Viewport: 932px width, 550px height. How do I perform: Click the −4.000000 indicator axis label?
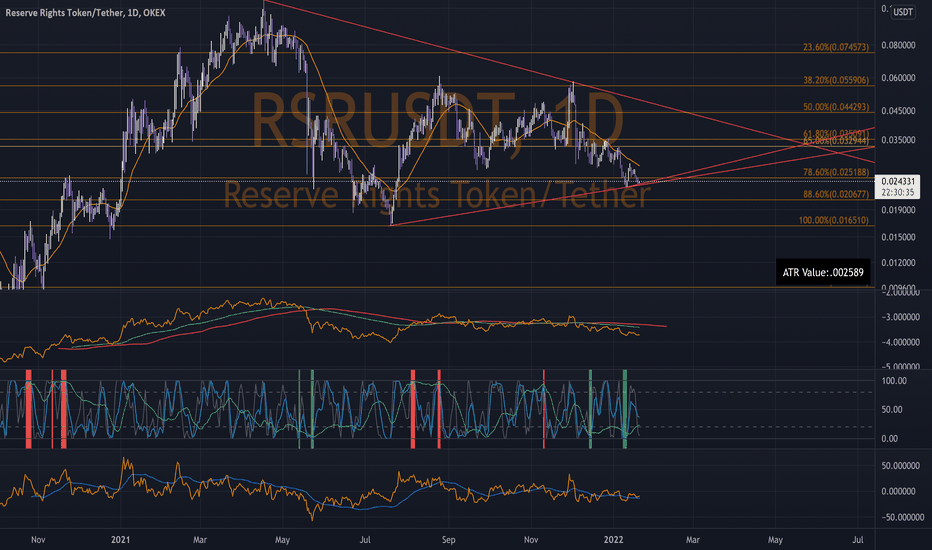(x=900, y=342)
